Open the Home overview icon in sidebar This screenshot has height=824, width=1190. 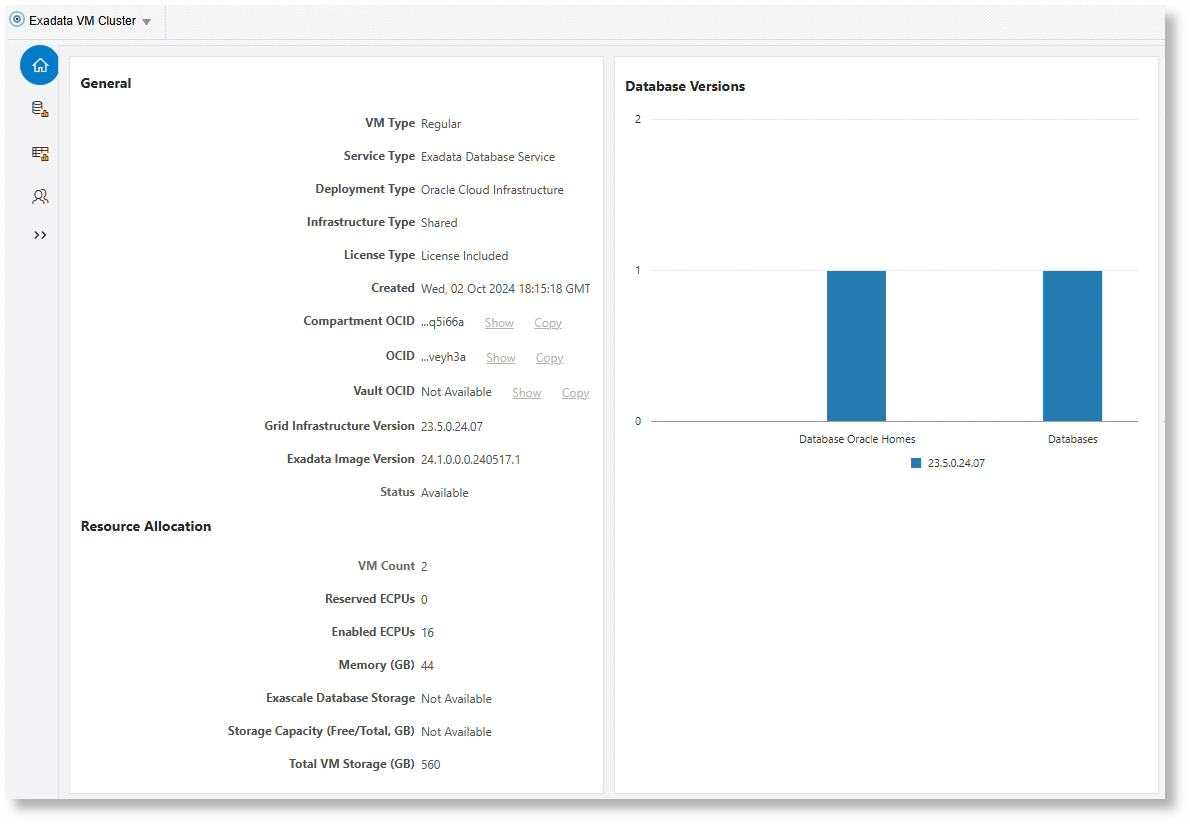pyautogui.click(x=39, y=65)
